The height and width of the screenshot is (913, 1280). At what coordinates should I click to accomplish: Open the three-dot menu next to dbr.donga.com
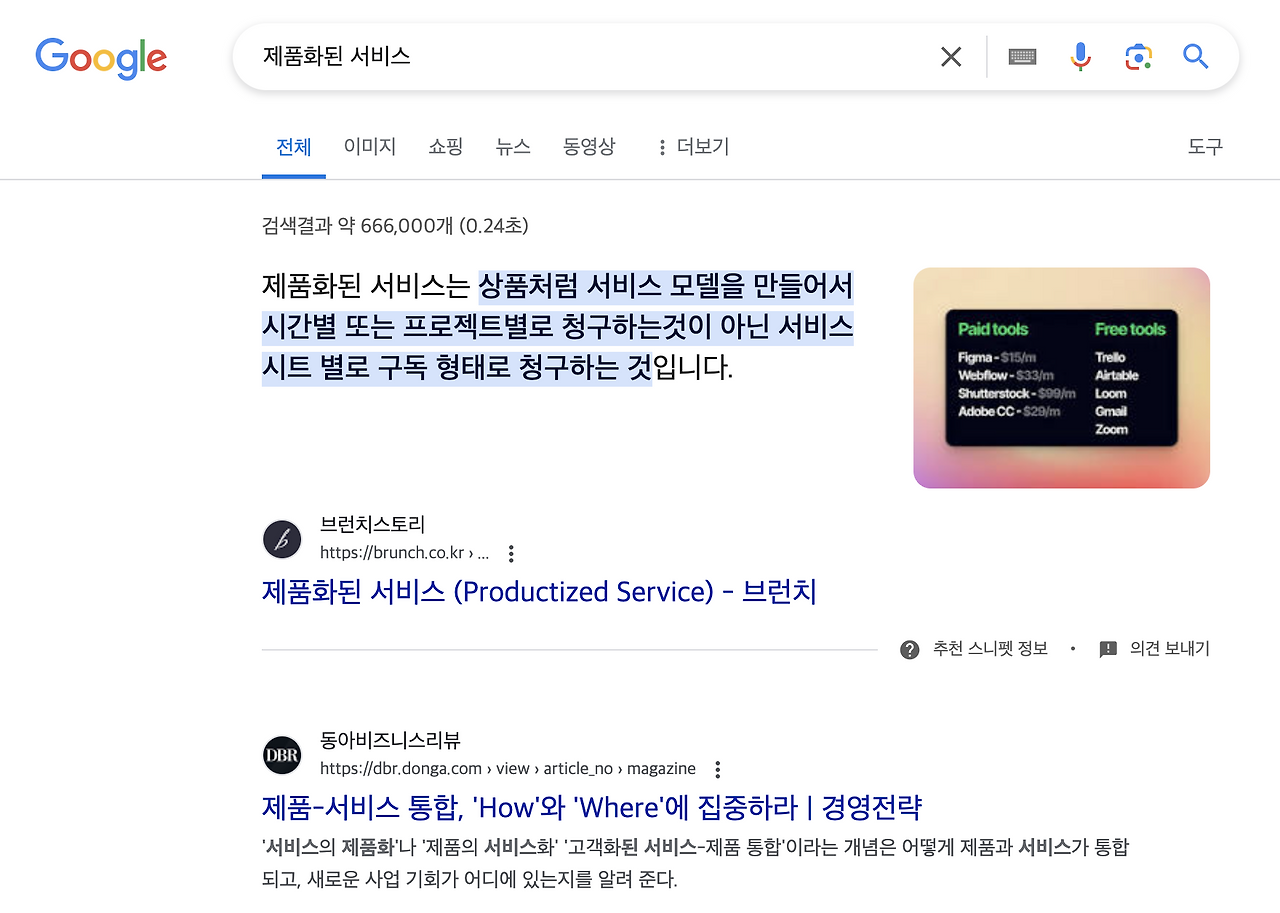coord(717,769)
